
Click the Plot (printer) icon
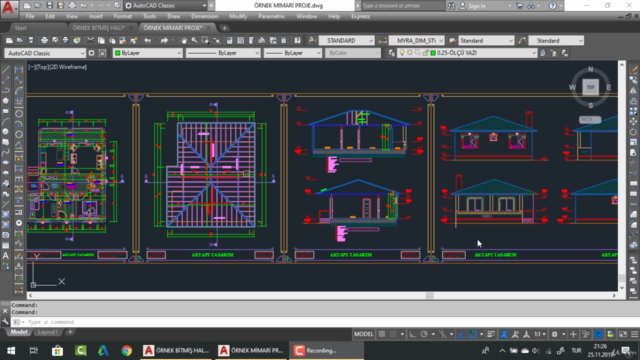point(44,40)
